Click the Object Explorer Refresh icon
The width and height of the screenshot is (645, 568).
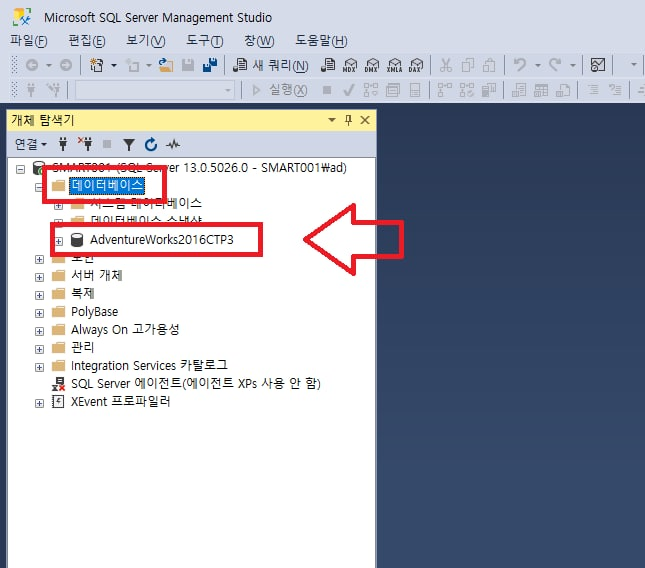(151, 144)
